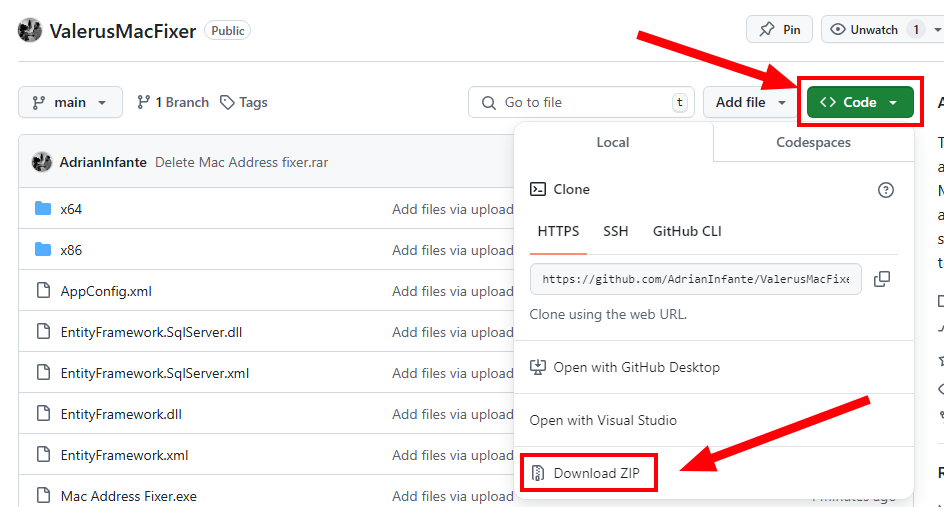944x507 pixels.
Task: Open EntityFramework.SqlServer.dll file
Action: click(x=151, y=332)
